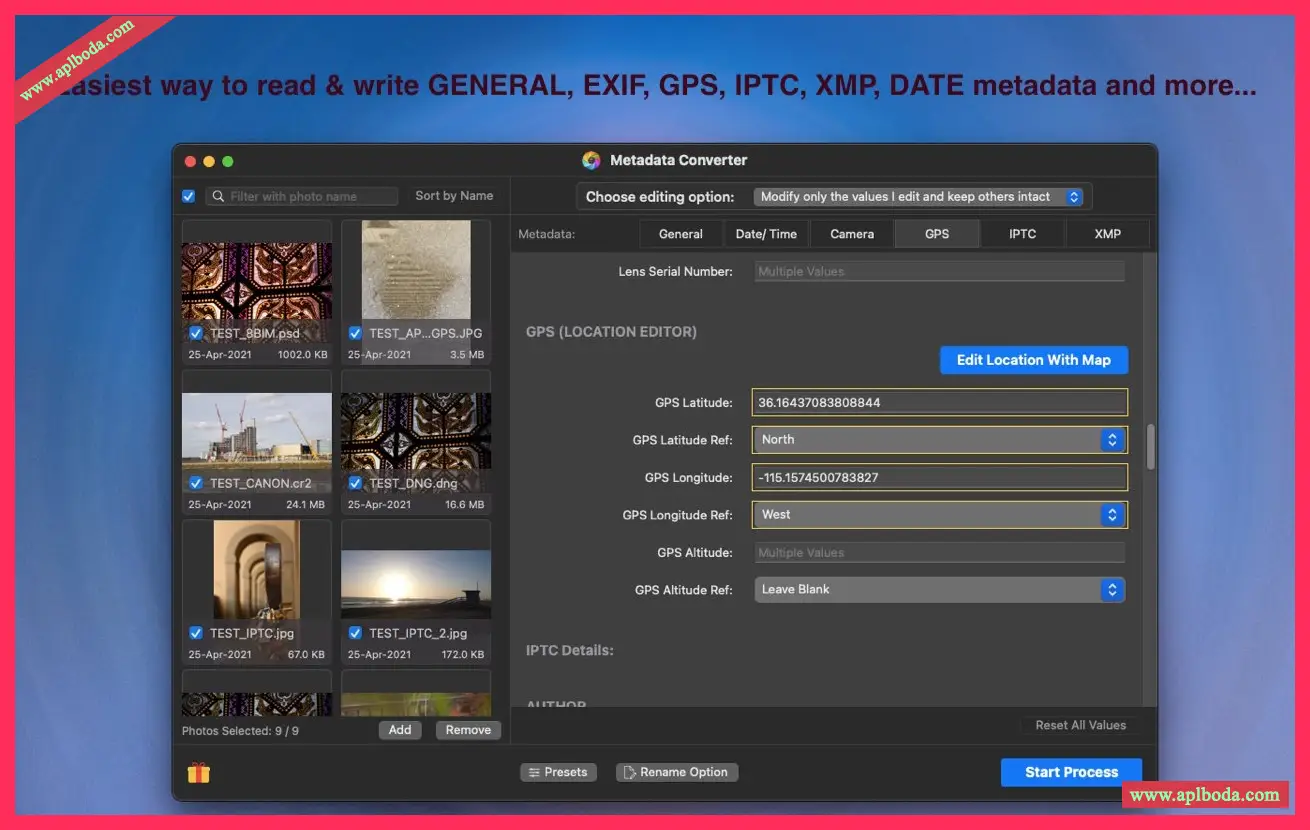1310x830 pixels.
Task: Open the Sort by Name menu
Action: point(454,196)
